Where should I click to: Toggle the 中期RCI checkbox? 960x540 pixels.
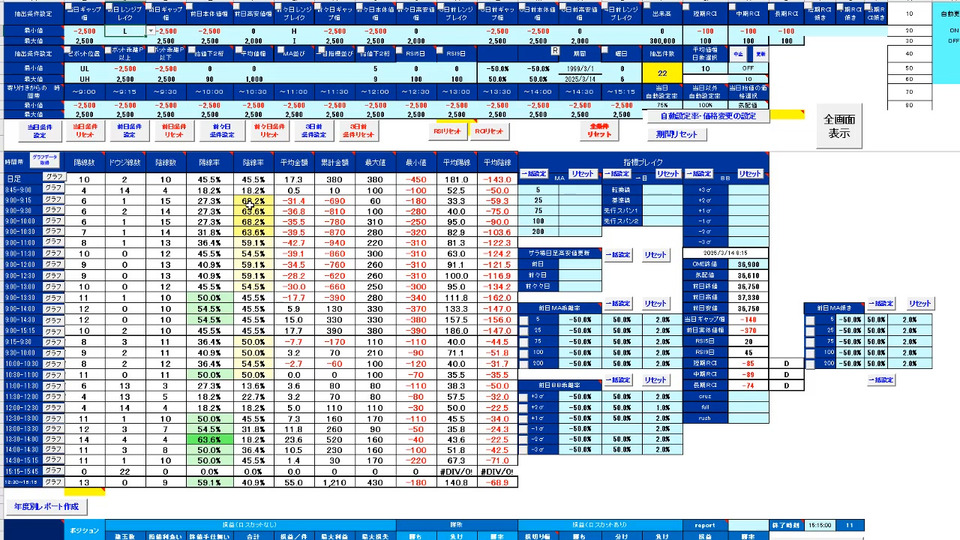[x=733, y=8]
